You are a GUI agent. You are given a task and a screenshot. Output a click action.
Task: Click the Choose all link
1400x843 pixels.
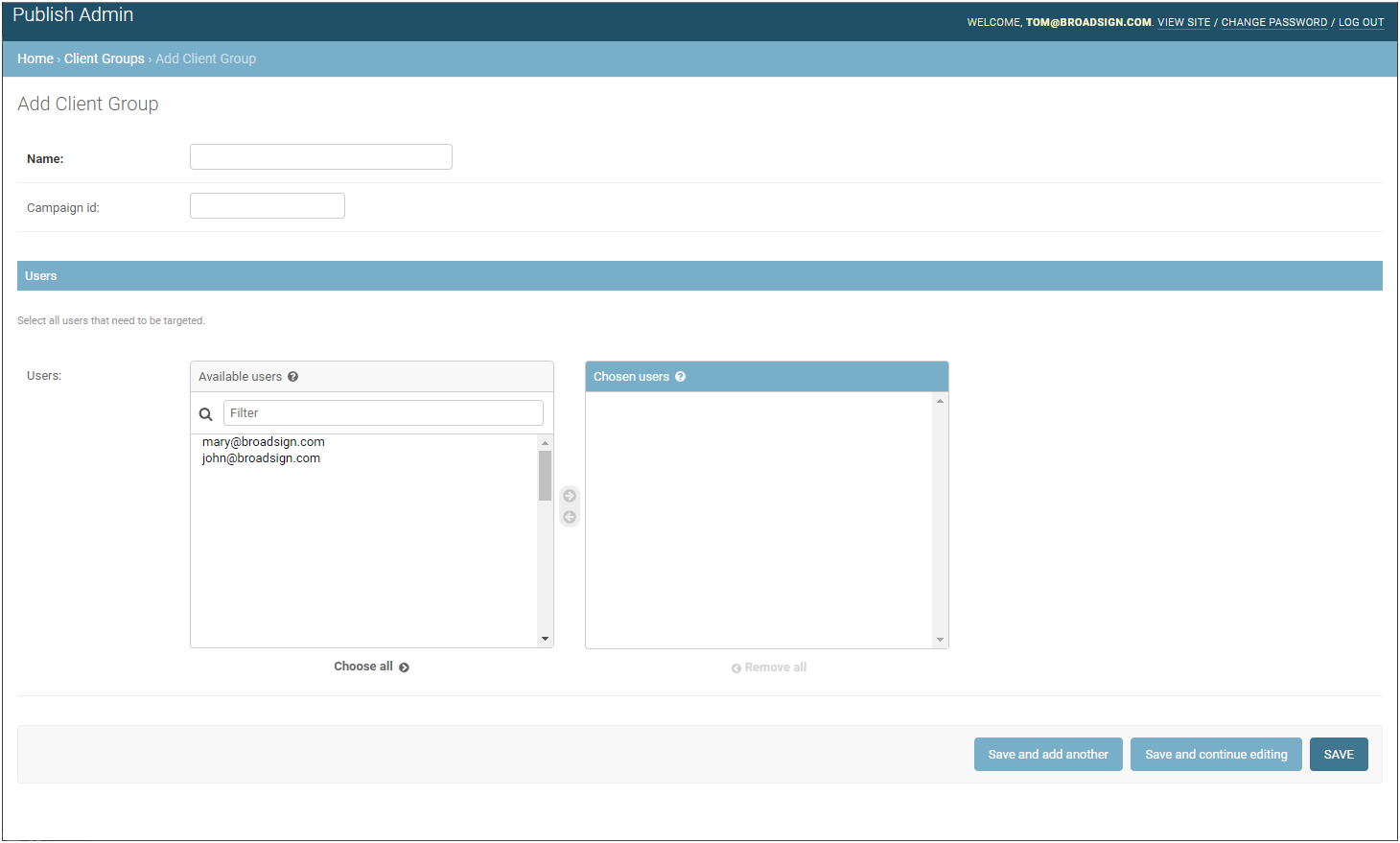371,667
